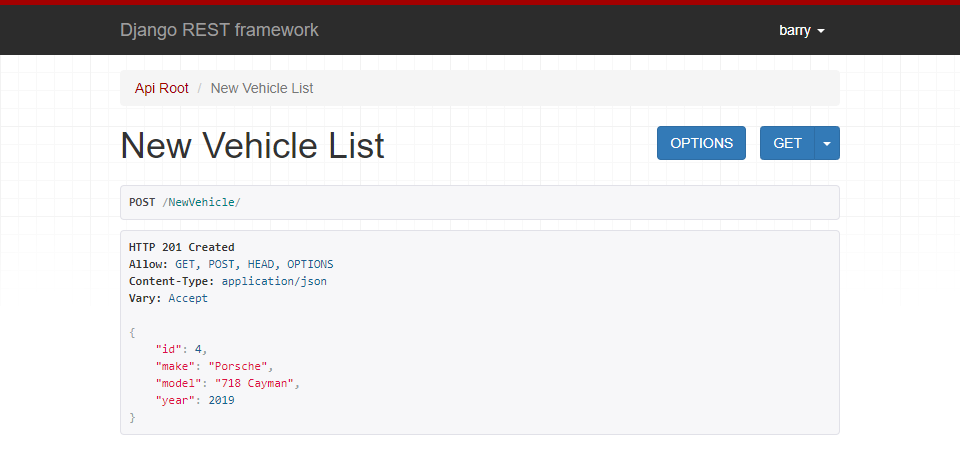Click the /NewVehicle/ request path text
Screen dimensions: 960x455
tap(201, 202)
